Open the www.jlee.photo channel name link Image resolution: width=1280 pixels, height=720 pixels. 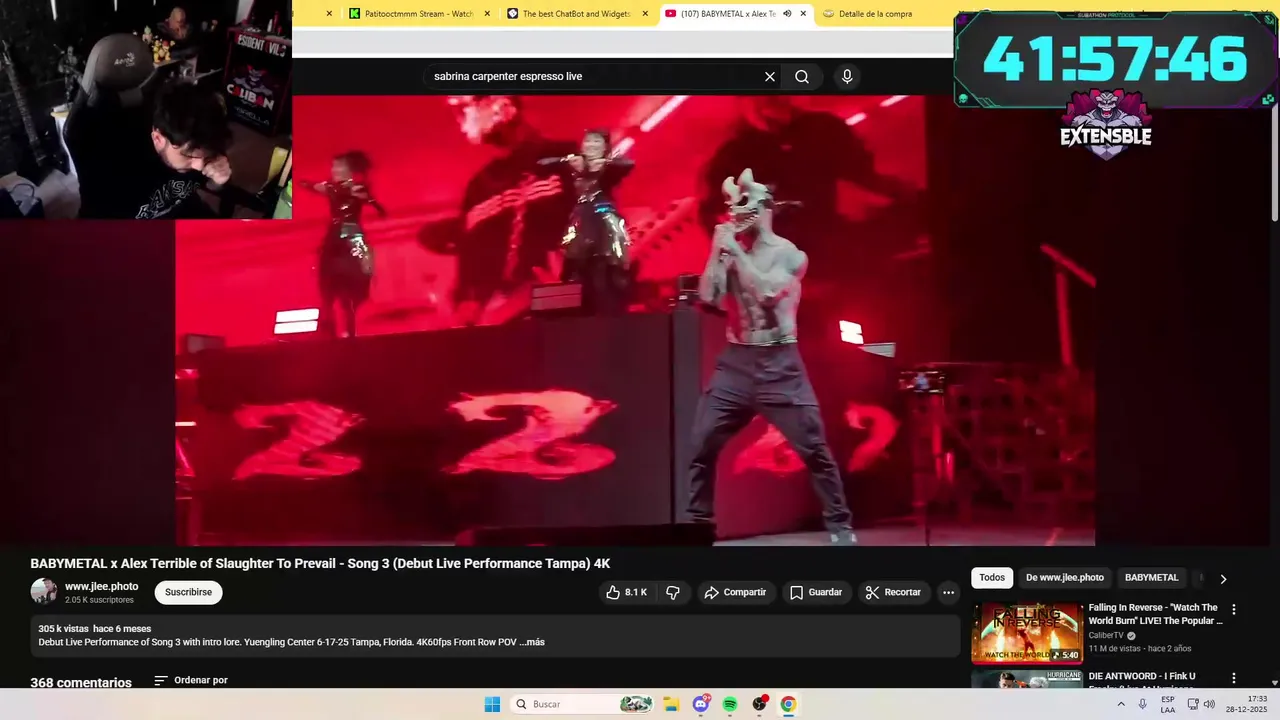102,587
